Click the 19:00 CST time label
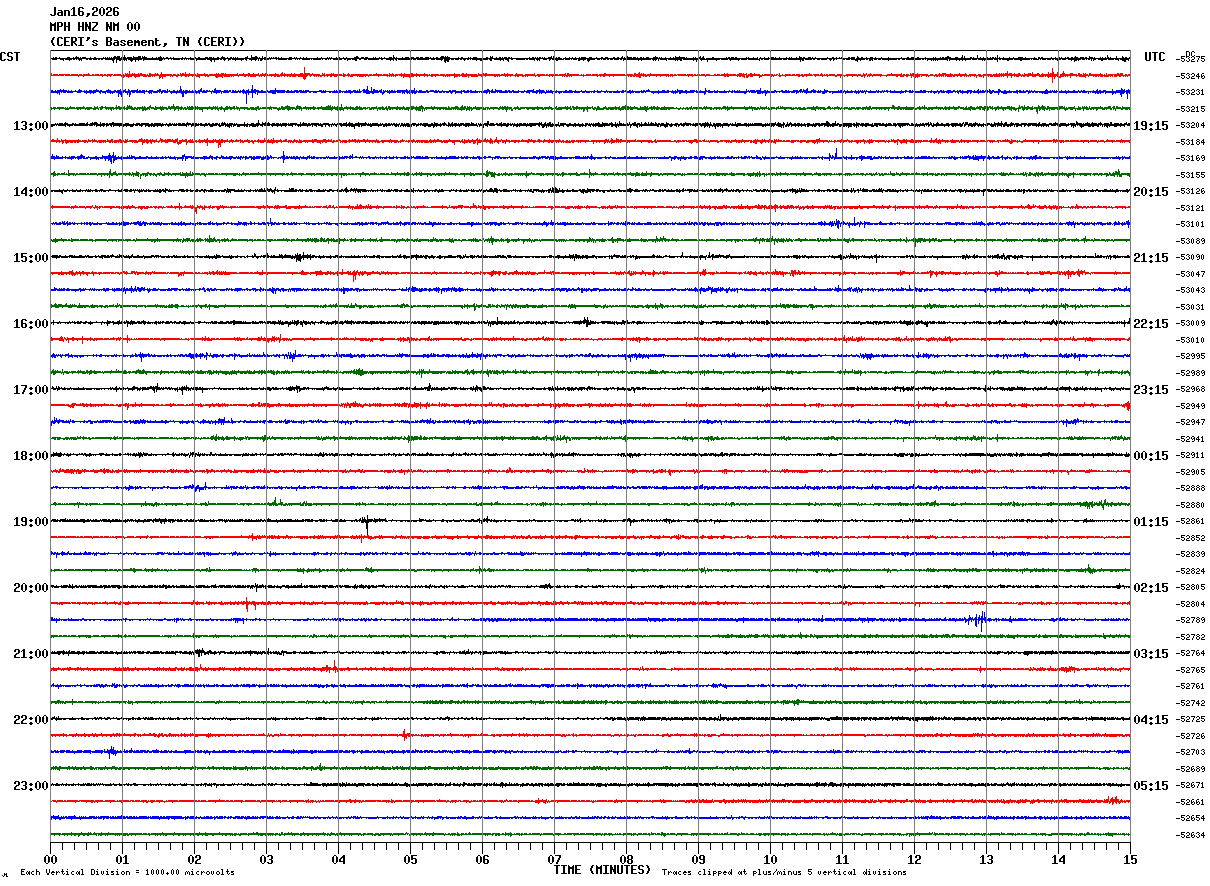 (x=30, y=522)
